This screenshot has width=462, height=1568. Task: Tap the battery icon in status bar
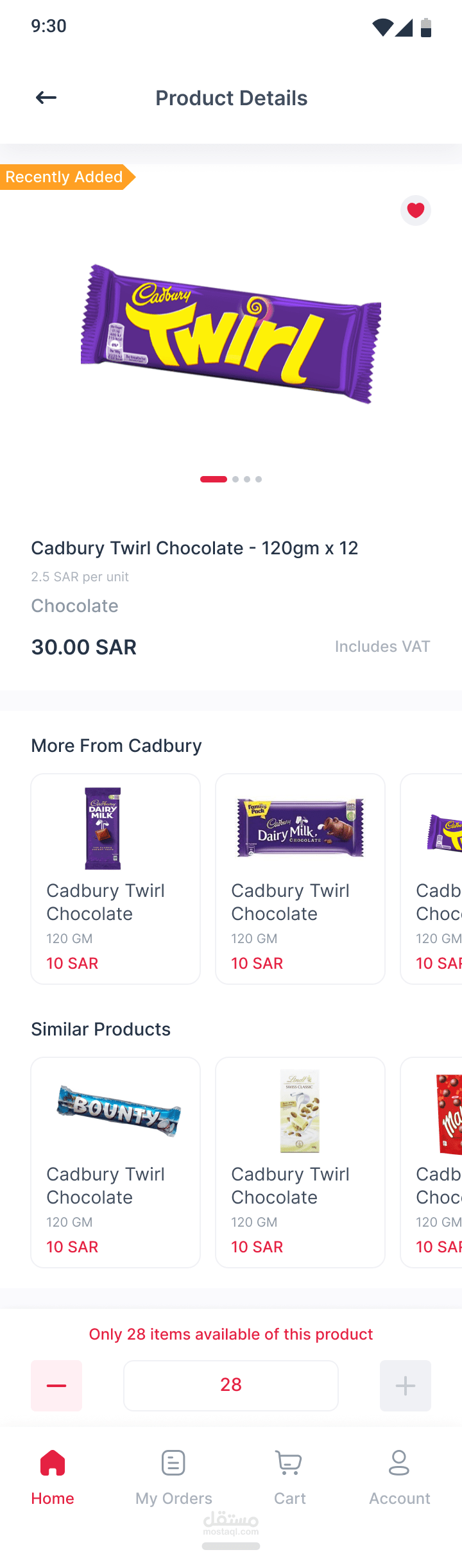[x=426, y=27]
